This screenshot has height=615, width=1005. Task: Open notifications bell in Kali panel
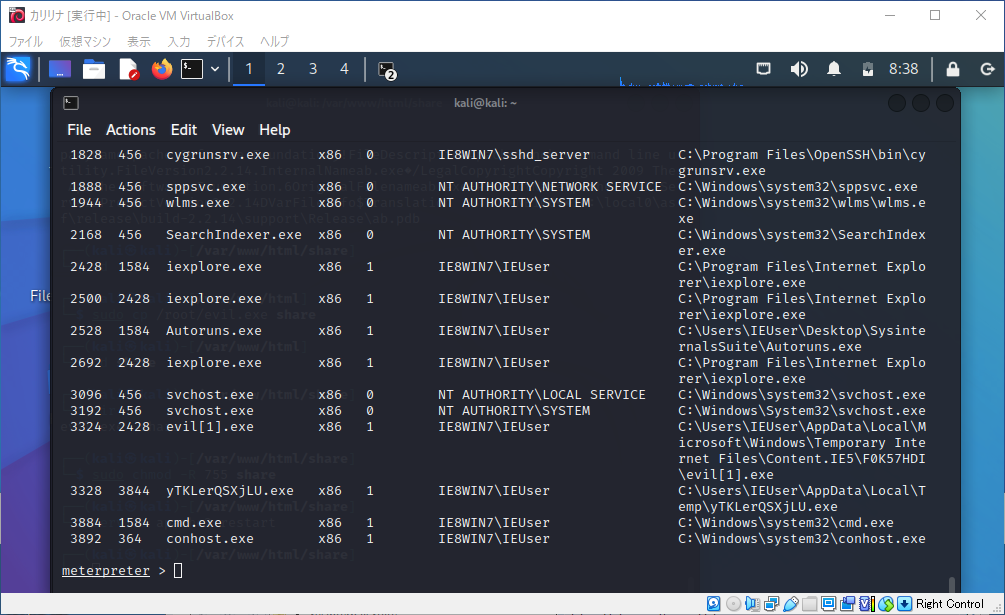[x=834, y=69]
